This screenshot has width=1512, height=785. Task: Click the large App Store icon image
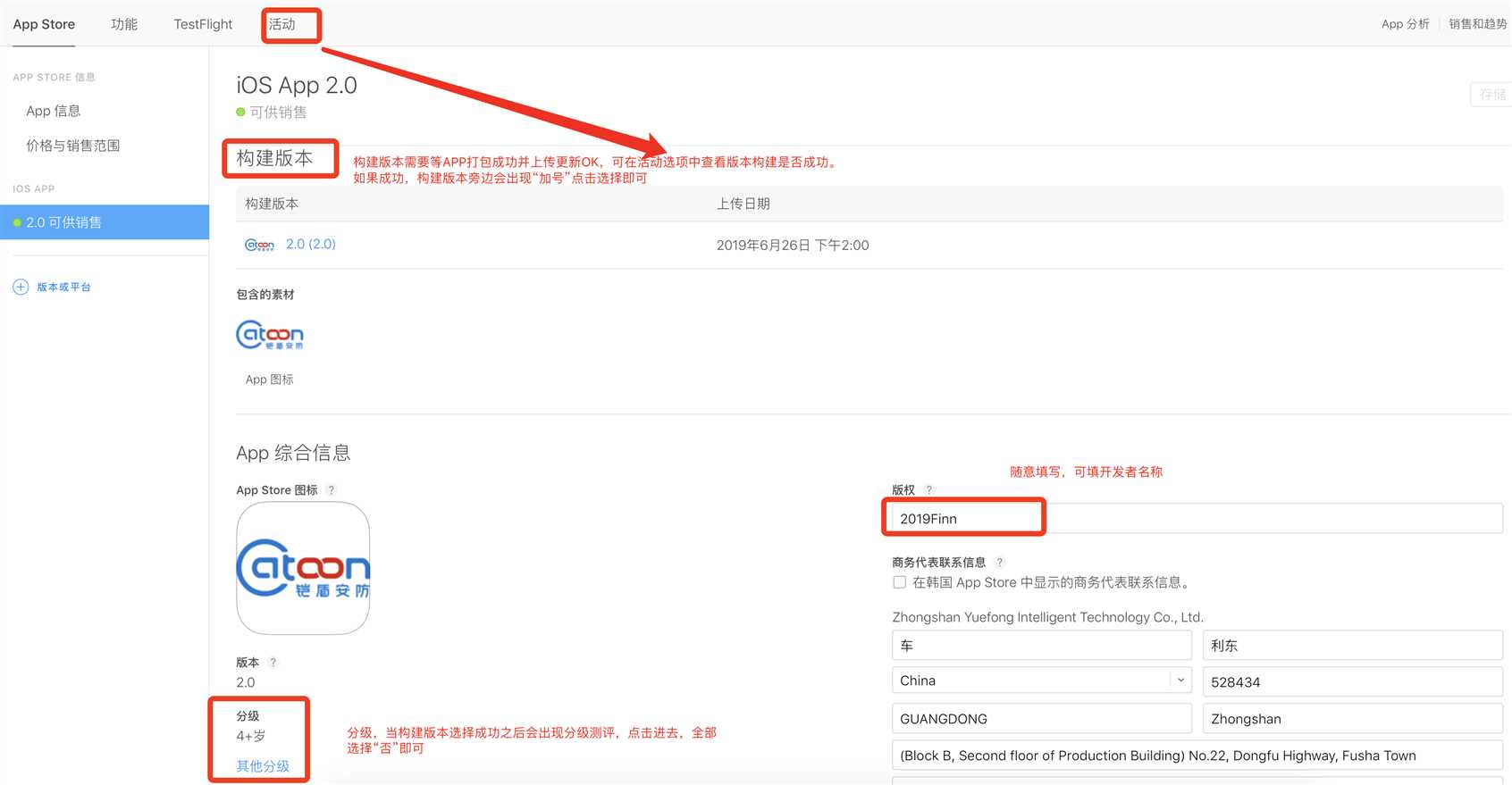(x=303, y=568)
